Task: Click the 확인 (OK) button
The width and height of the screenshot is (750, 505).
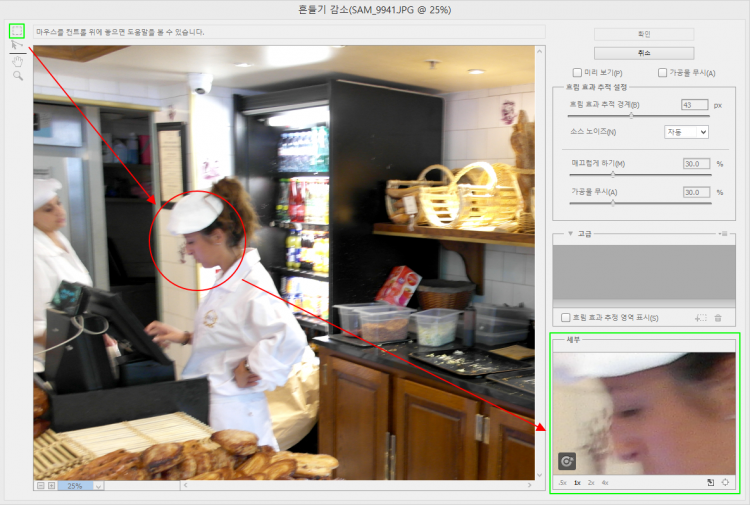Action: pos(643,34)
